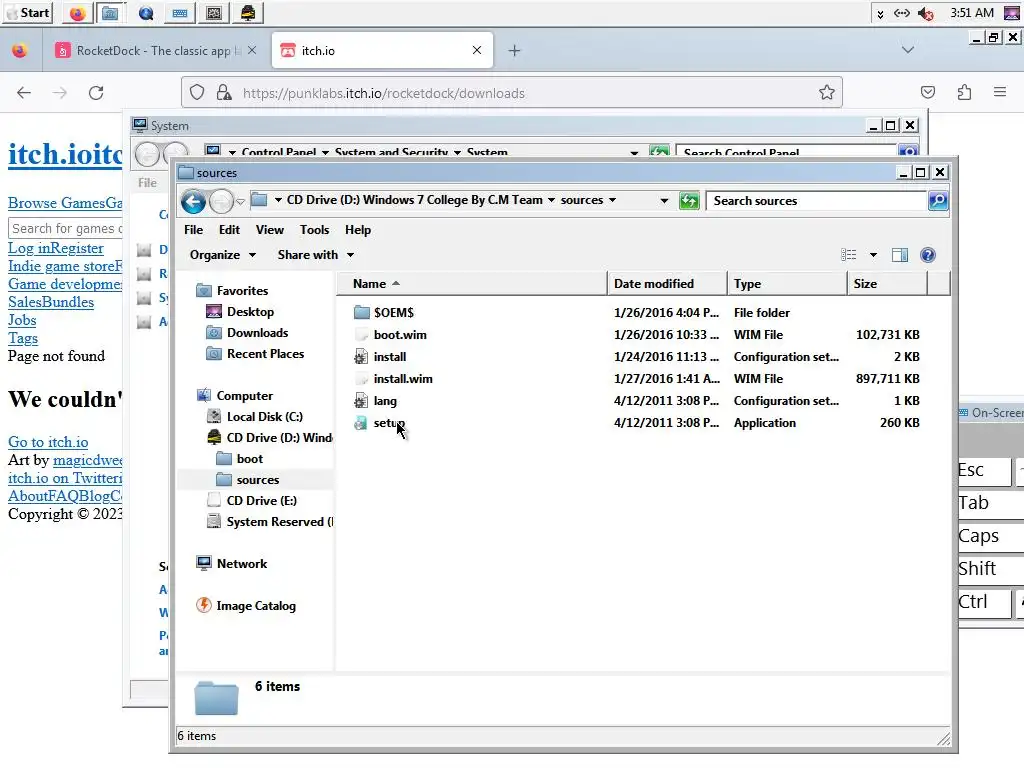Select the install configuration file icon

coord(360,357)
